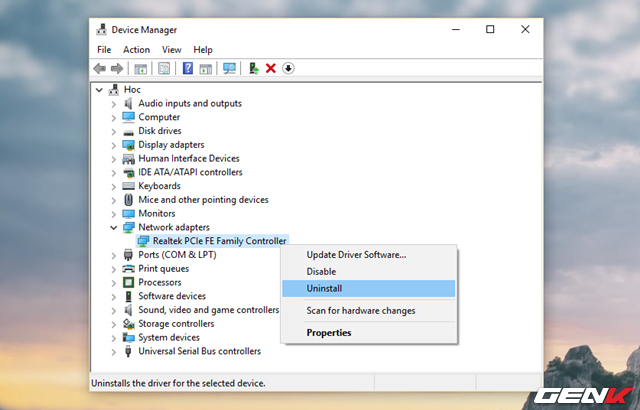
Task: Click the Show/Hide Action Pane toolbar icon
Action: pyautogui.click(x=206, y=69)
